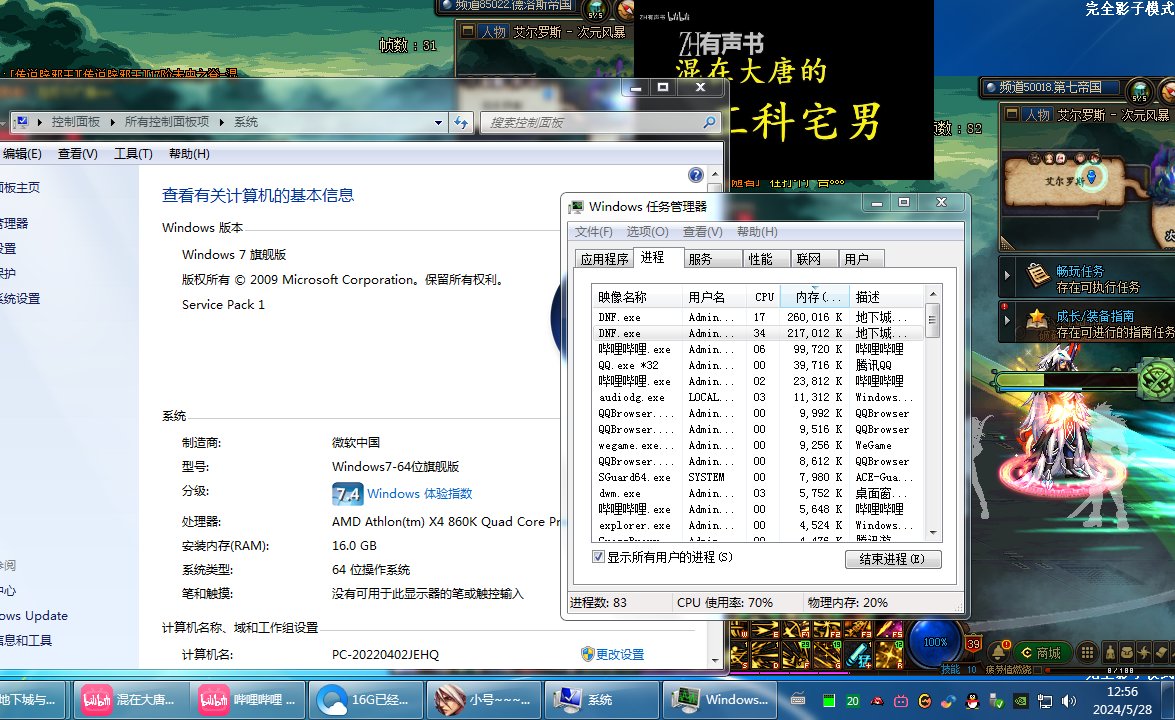
Task: Expand the 成长/装备指南 panel arrow
Action: pyautogui.click(x=1007, y=321)
